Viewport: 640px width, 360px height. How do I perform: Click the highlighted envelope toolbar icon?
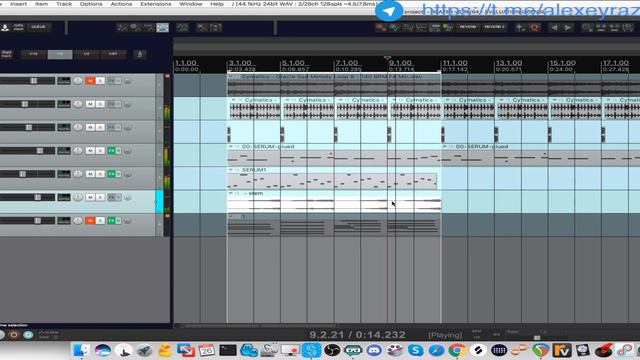(x=162, y=27)
